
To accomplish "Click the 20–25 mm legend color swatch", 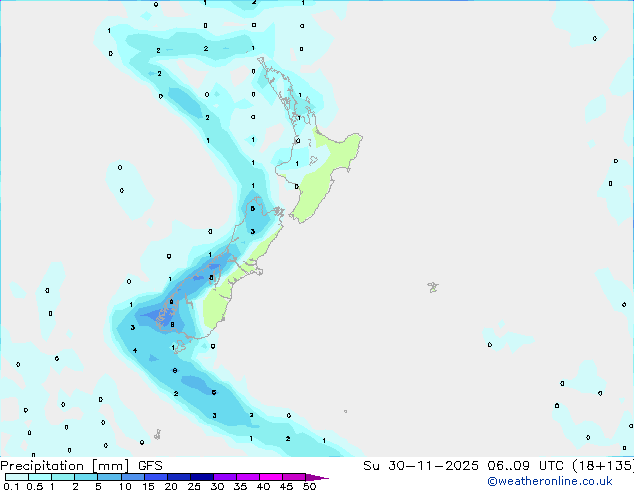I will point(179,477).
